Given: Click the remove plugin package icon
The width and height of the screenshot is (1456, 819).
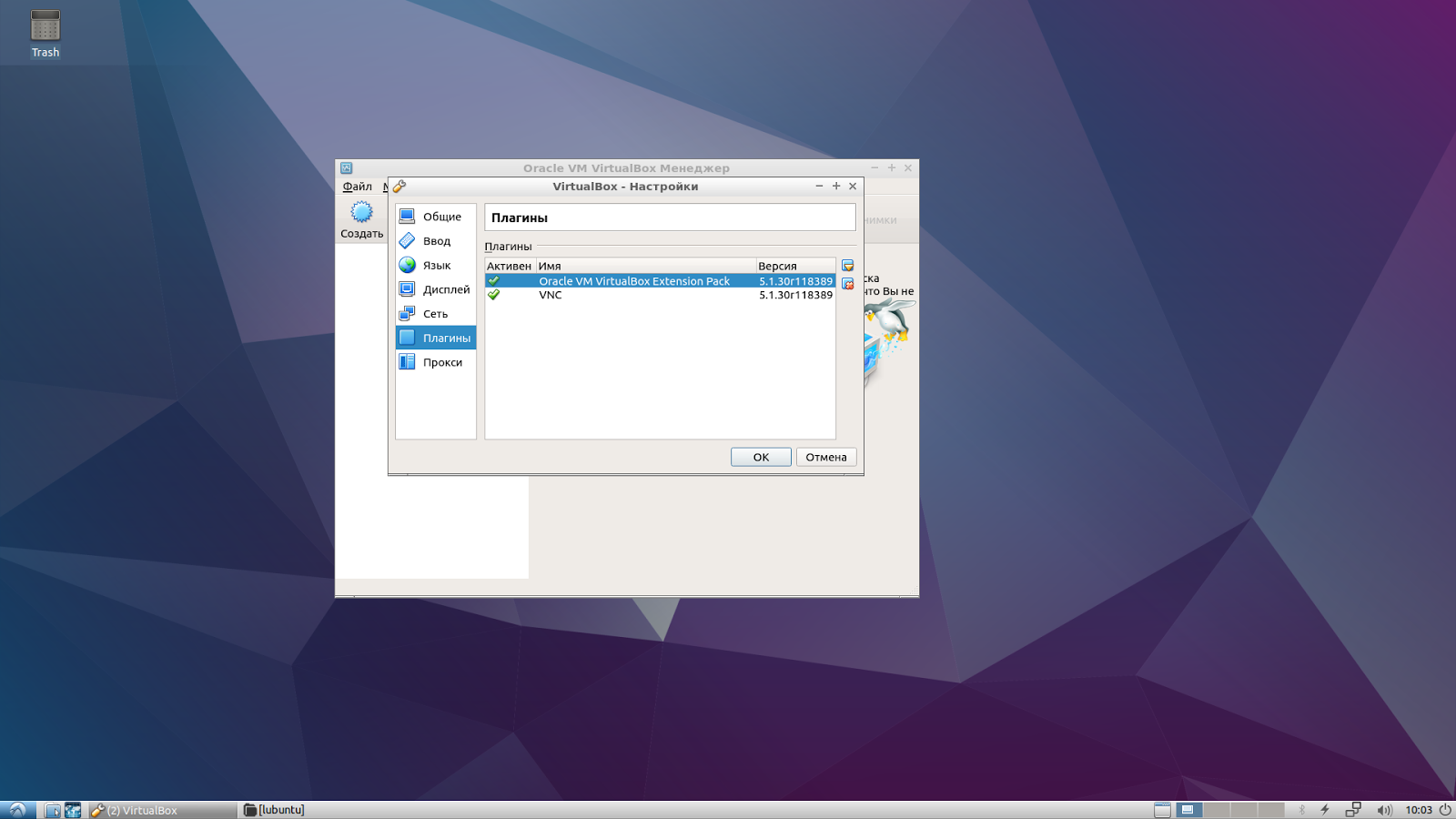Looking at the screenshot, I should 847,284.
